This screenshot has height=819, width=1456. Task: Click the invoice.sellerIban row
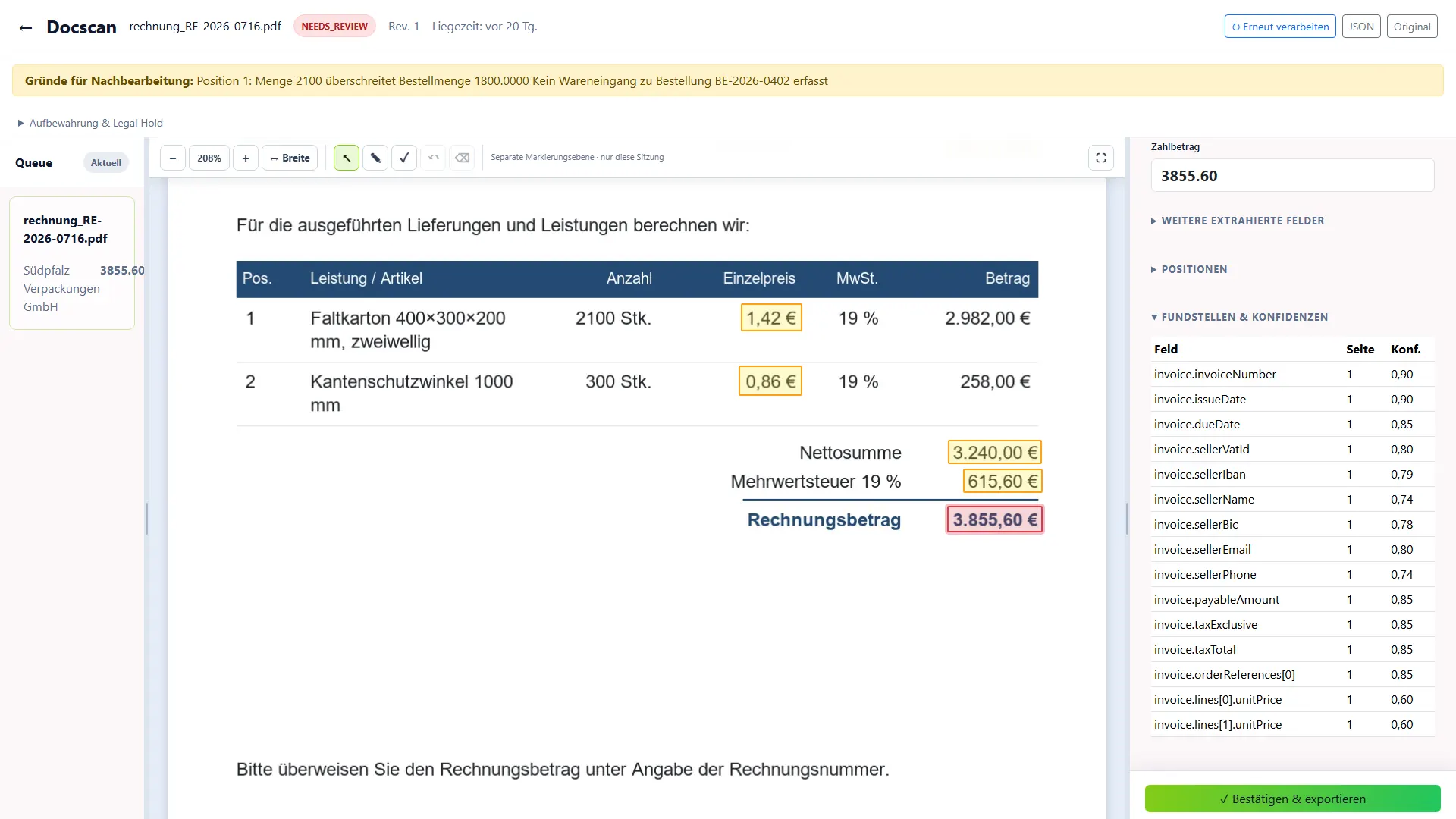coord(1293,474)
